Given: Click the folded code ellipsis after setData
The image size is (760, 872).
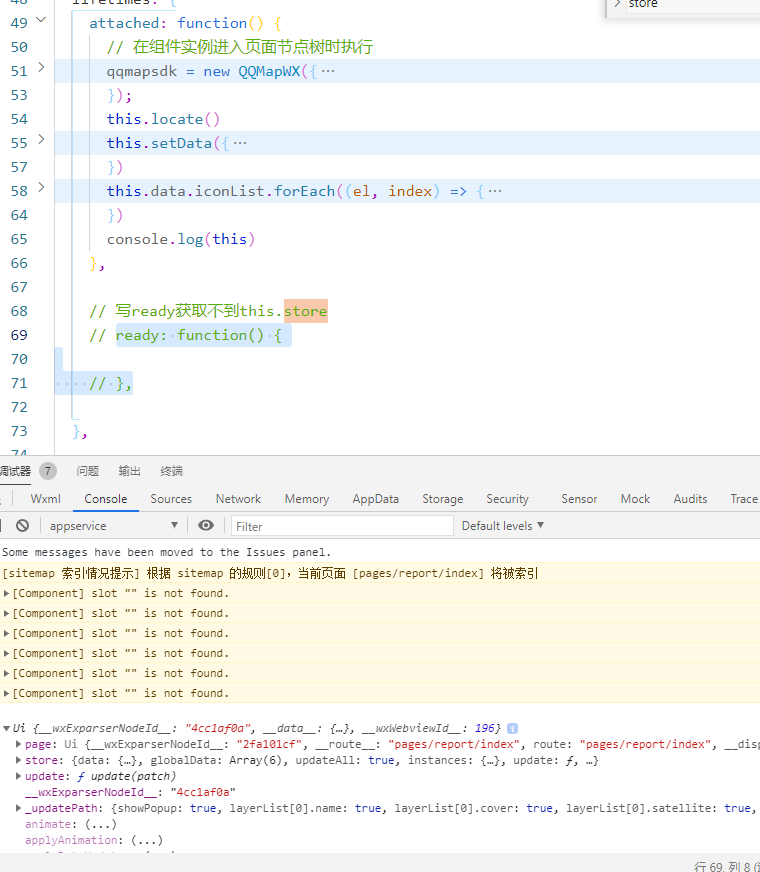Looking at the screenshot, I should (239, 143).
